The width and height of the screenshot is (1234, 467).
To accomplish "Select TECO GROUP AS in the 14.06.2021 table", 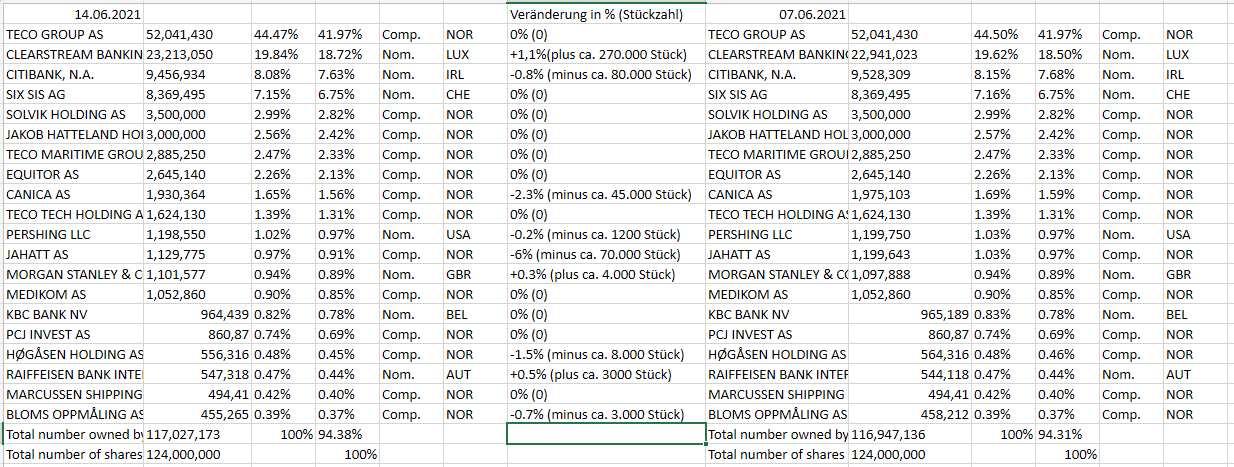I will [75, 34].
